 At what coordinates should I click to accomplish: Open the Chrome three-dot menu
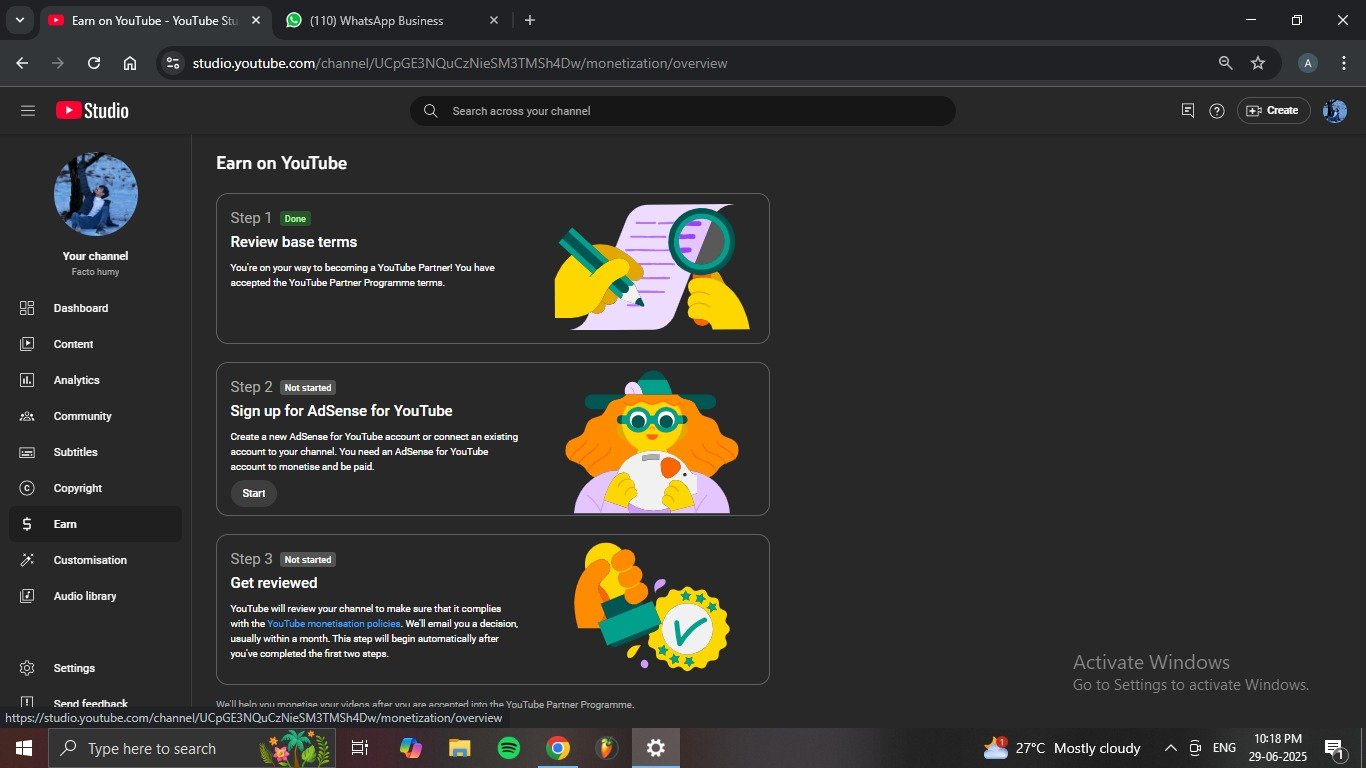coord(1344,63)
